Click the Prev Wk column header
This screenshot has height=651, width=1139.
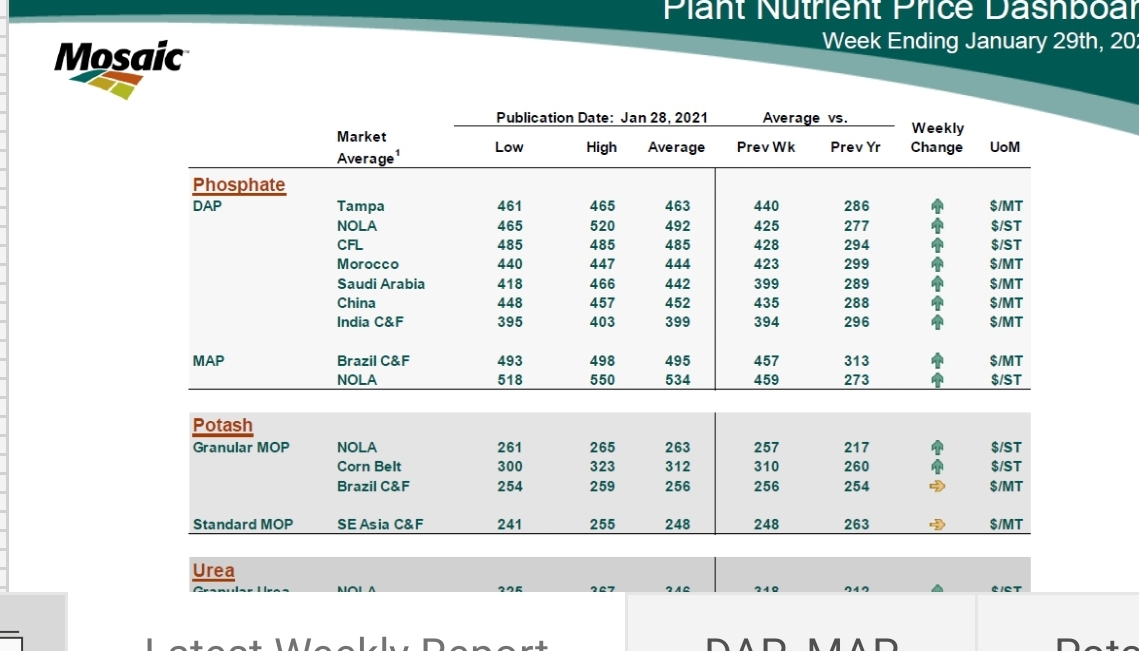pyautogui.click(x=766, y=147)
